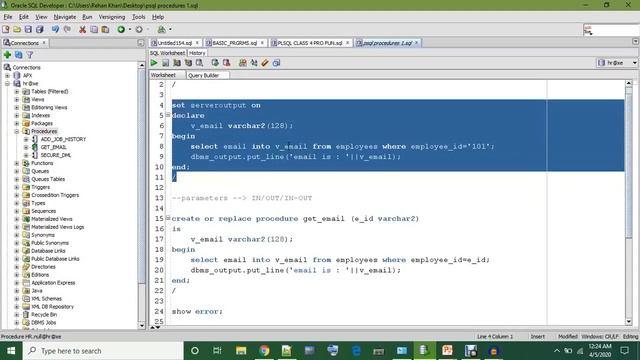Collapse code block at line 5

[x=168, y=115]
